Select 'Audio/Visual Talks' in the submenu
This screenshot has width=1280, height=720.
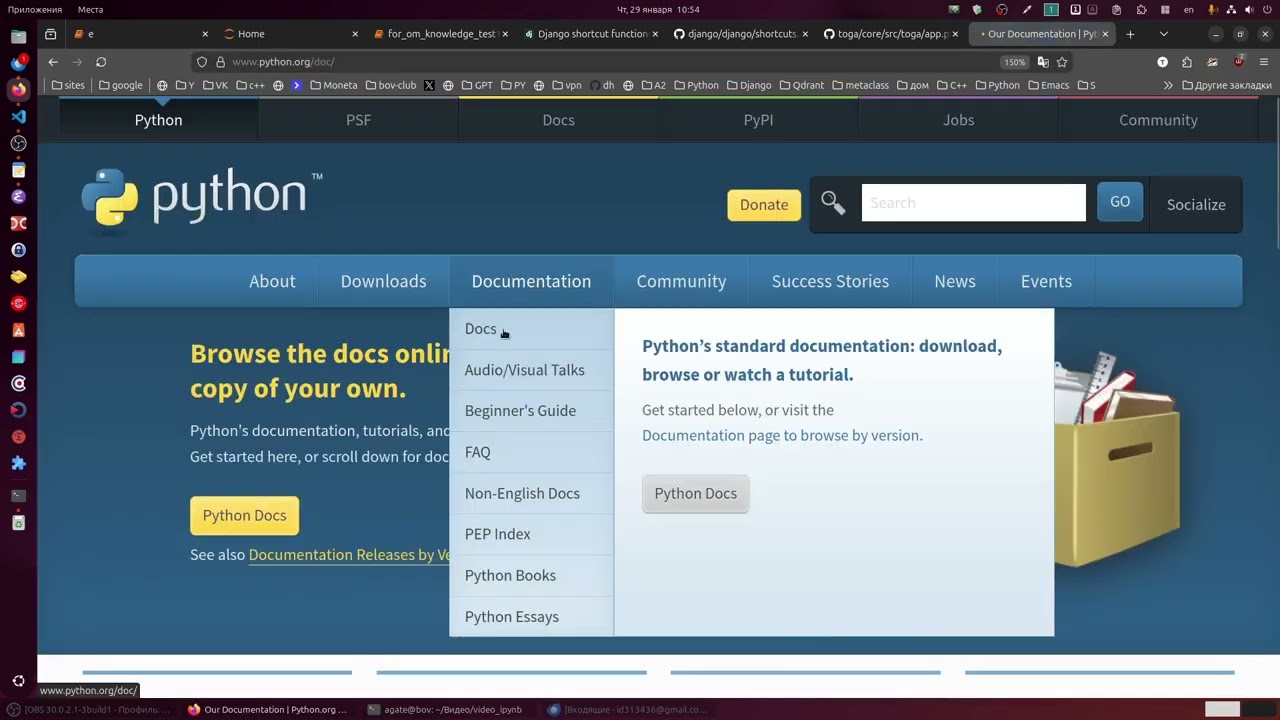click(531, 370)
